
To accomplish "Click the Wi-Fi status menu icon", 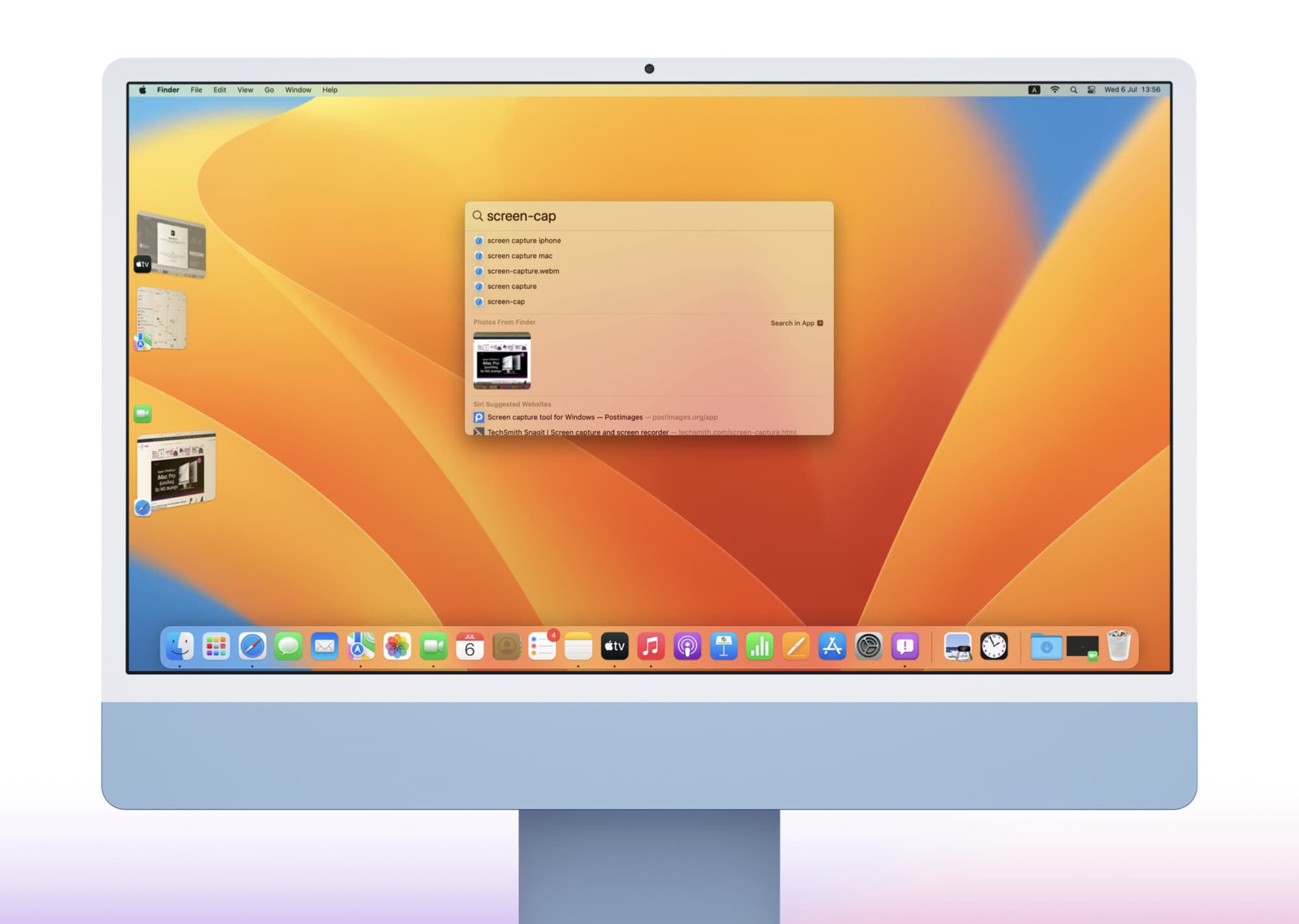I will click(x=1055, y=90).
